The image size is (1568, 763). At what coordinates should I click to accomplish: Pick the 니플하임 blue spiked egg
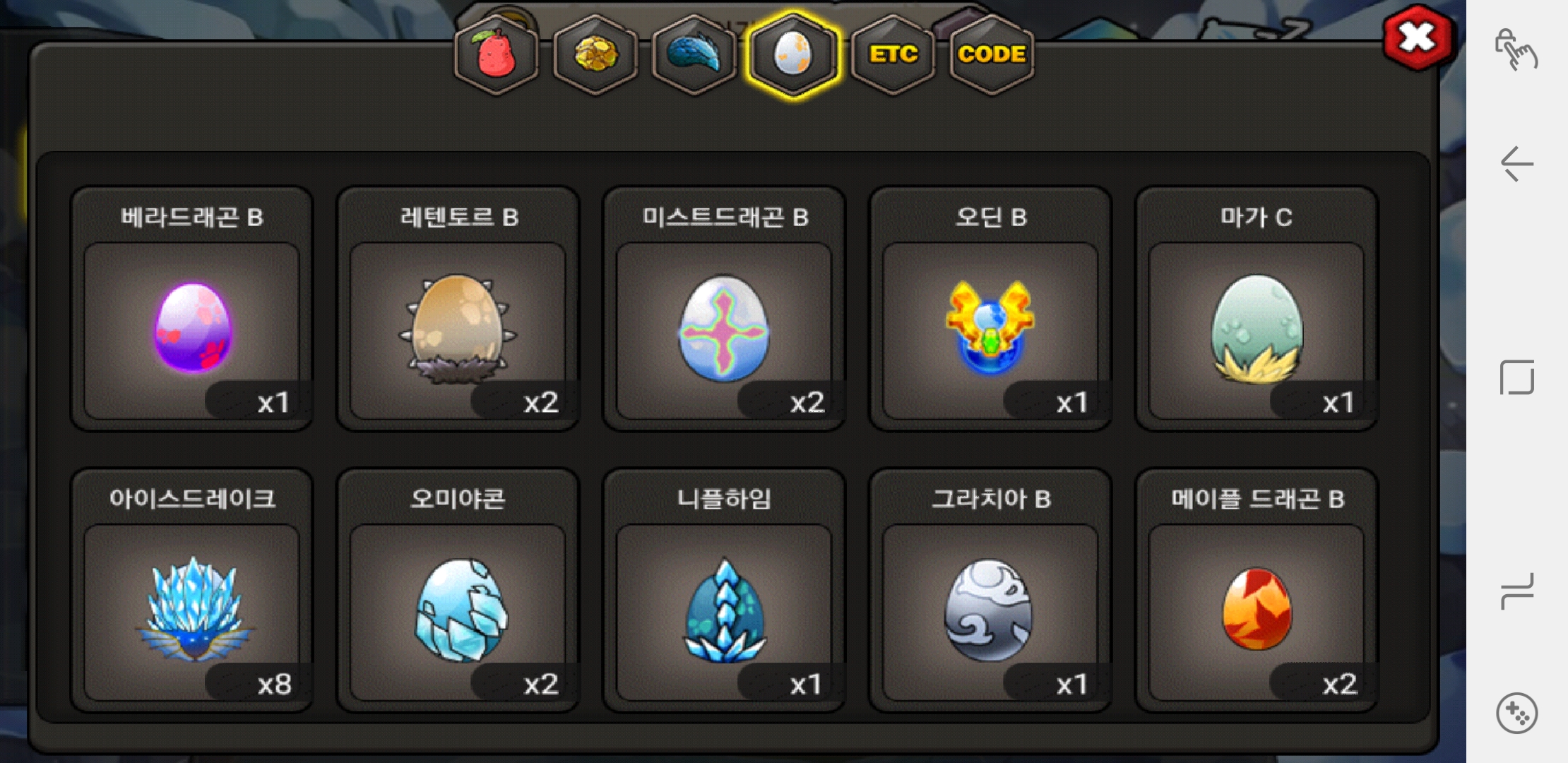(x=724, y=590)
